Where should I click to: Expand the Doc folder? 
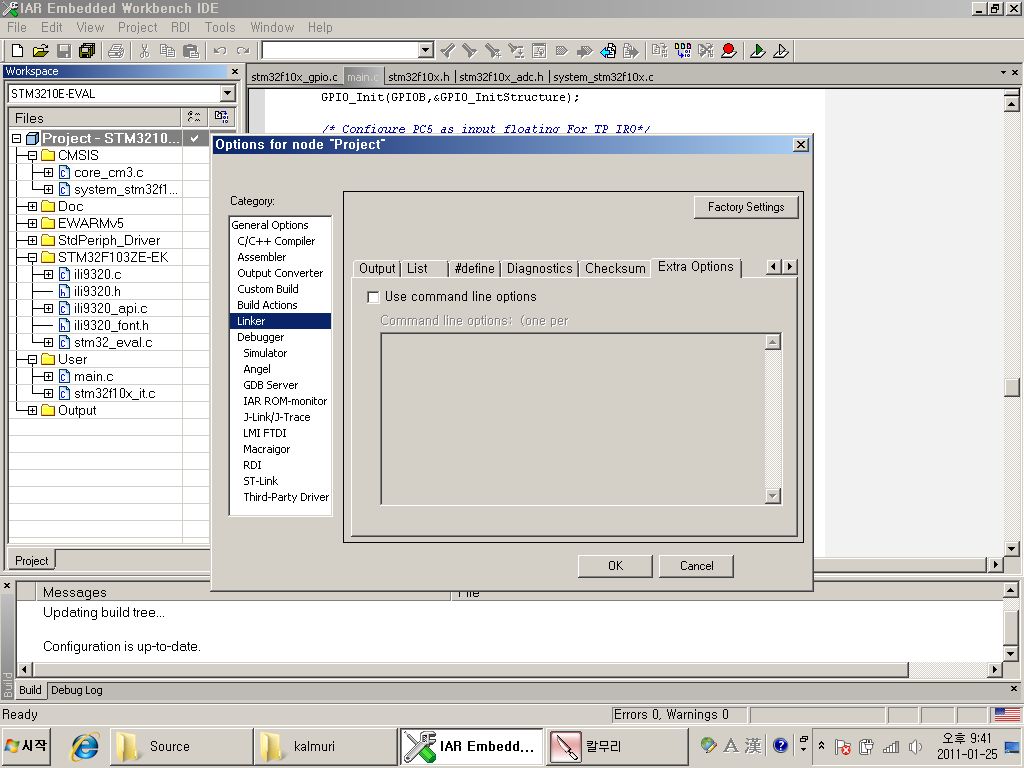click(33, 206)
